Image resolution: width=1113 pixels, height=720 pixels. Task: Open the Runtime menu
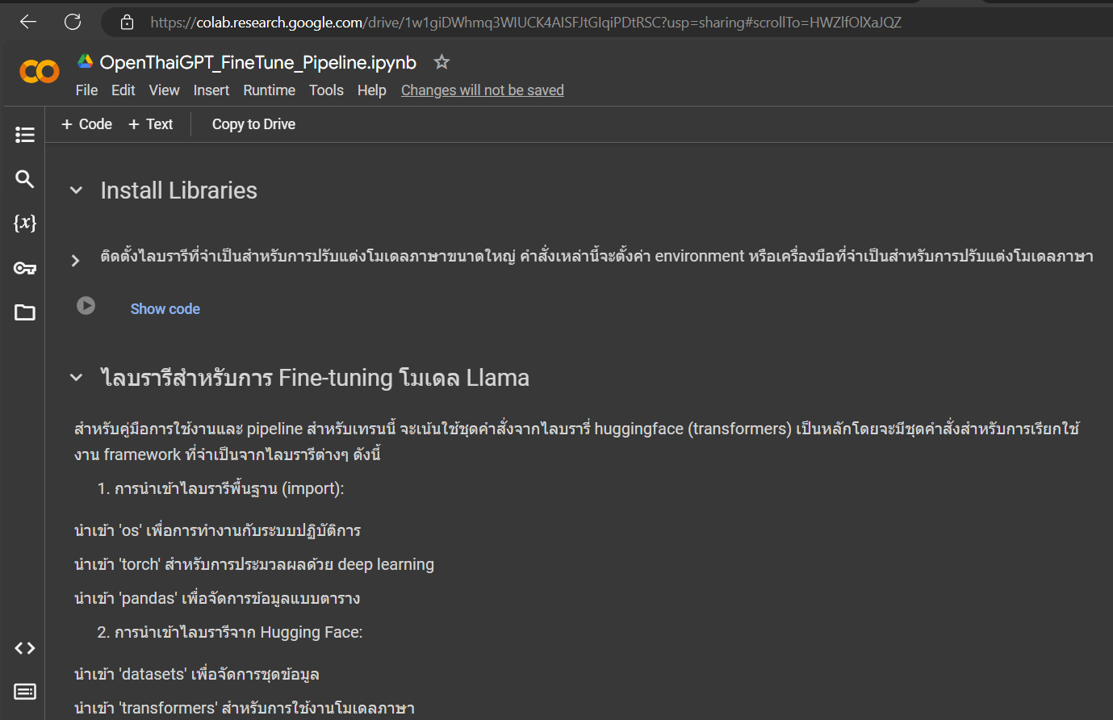(x=269, y=90)
